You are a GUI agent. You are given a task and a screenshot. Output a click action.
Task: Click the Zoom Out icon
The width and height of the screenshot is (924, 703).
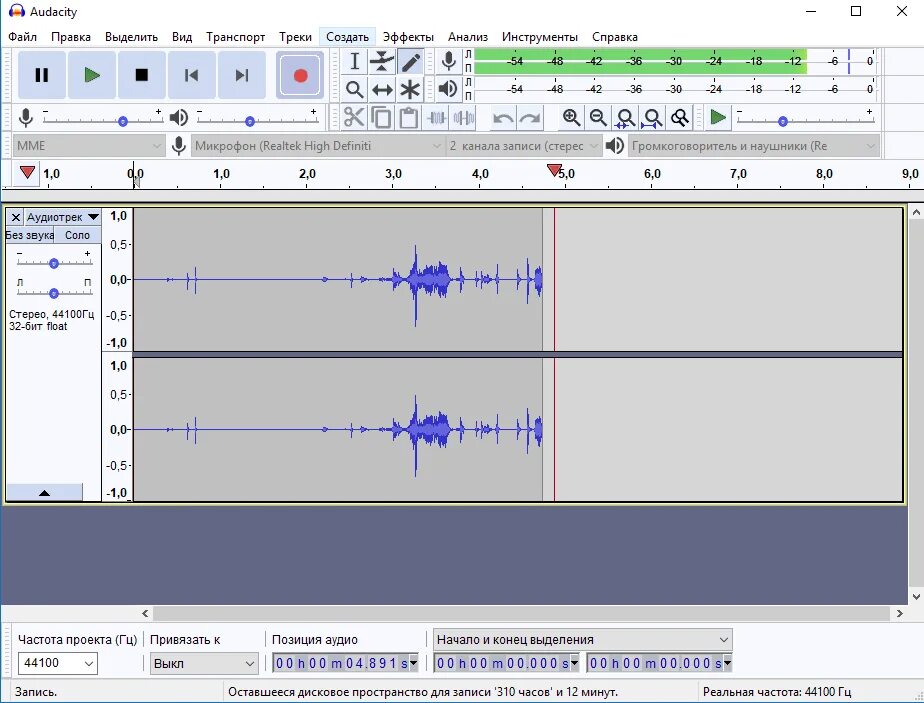pyautogui.click(x=598, y=117)
